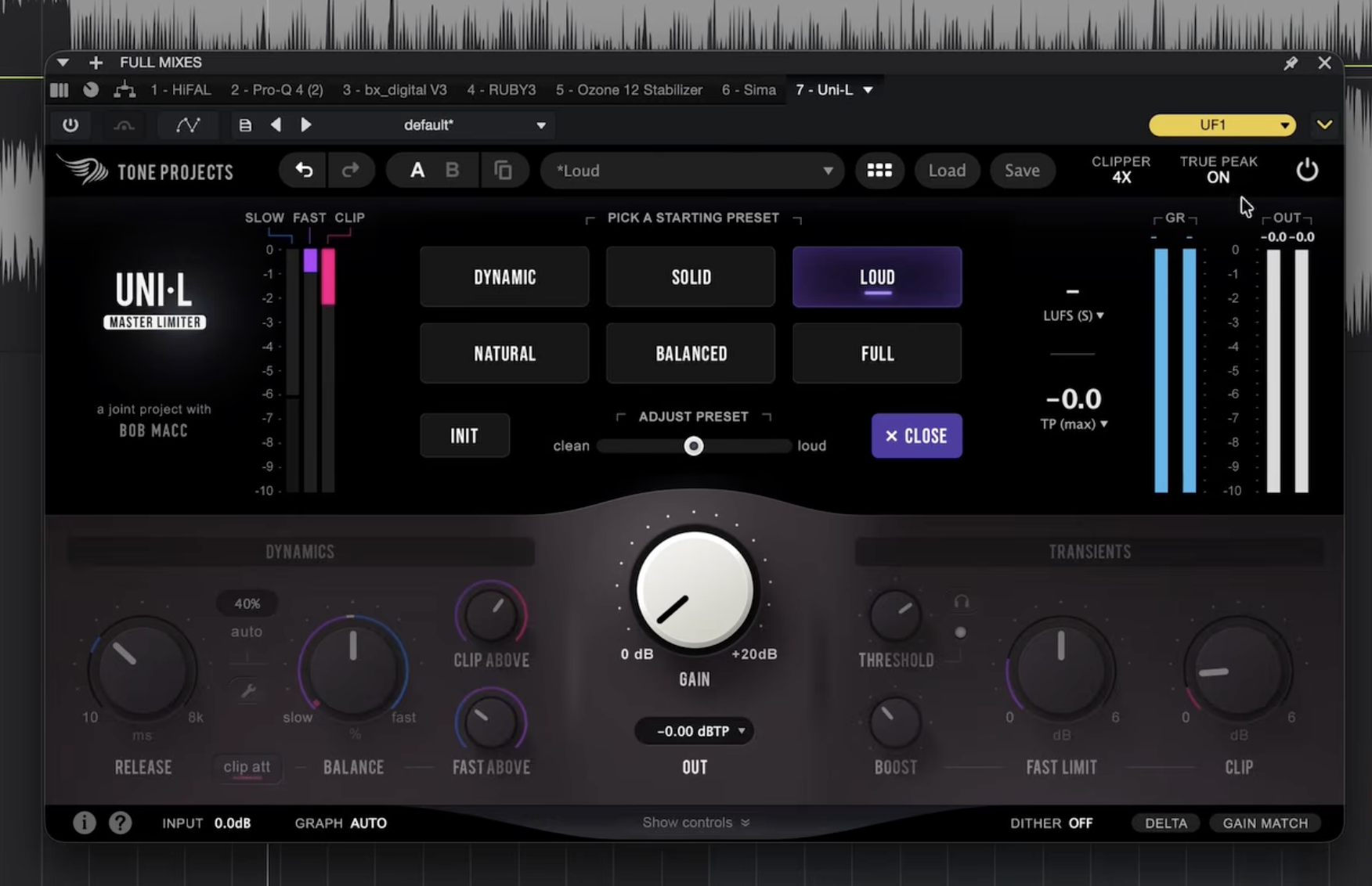Open the routing pins icon
This screenshot has width=1372, height=886.
(125, 90)
